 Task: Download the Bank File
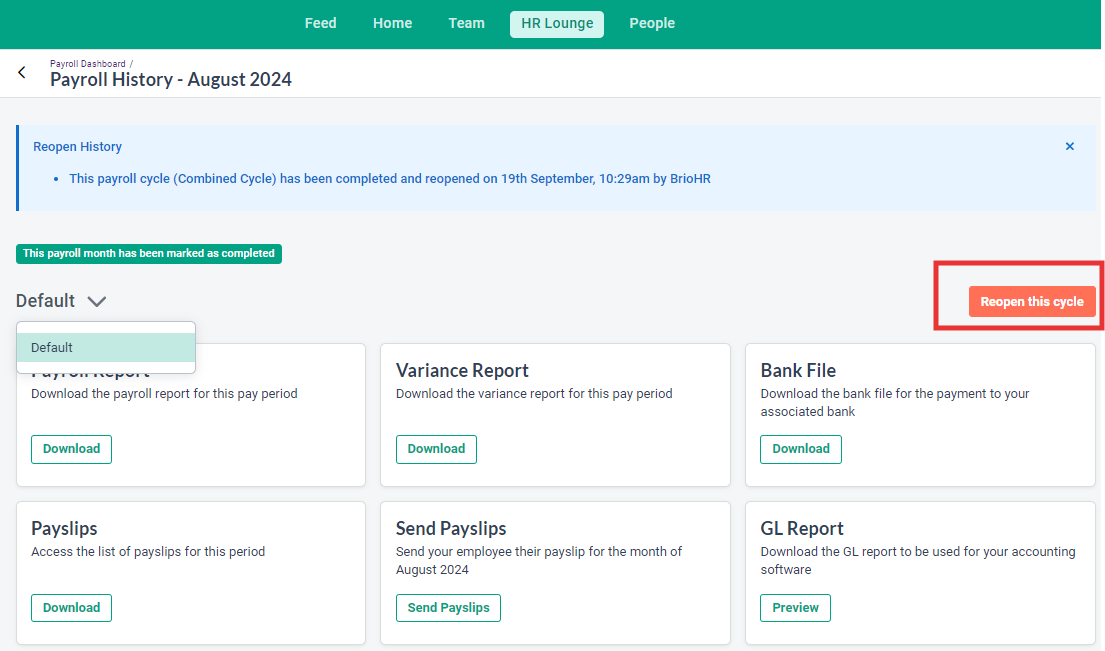coord(800,449)
